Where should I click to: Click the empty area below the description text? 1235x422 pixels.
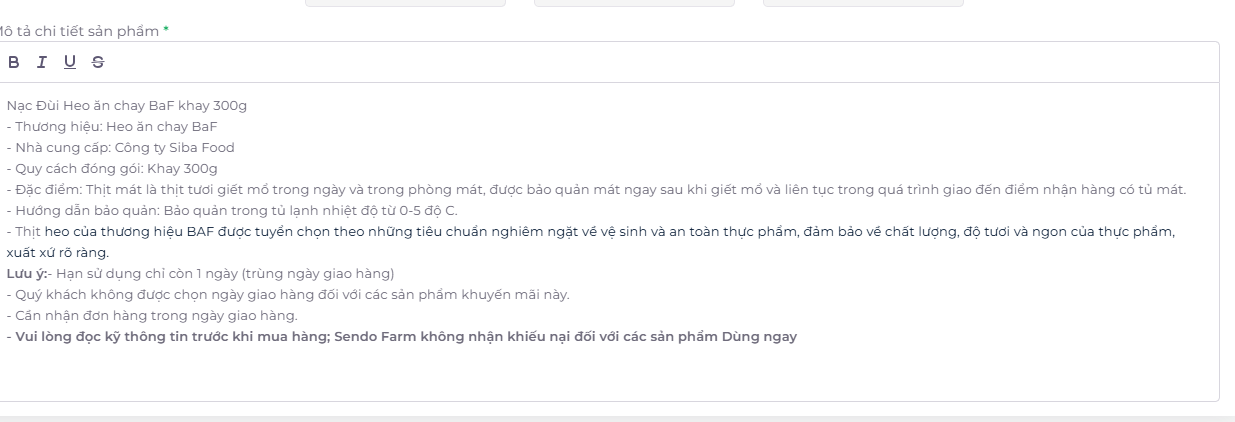610,373
